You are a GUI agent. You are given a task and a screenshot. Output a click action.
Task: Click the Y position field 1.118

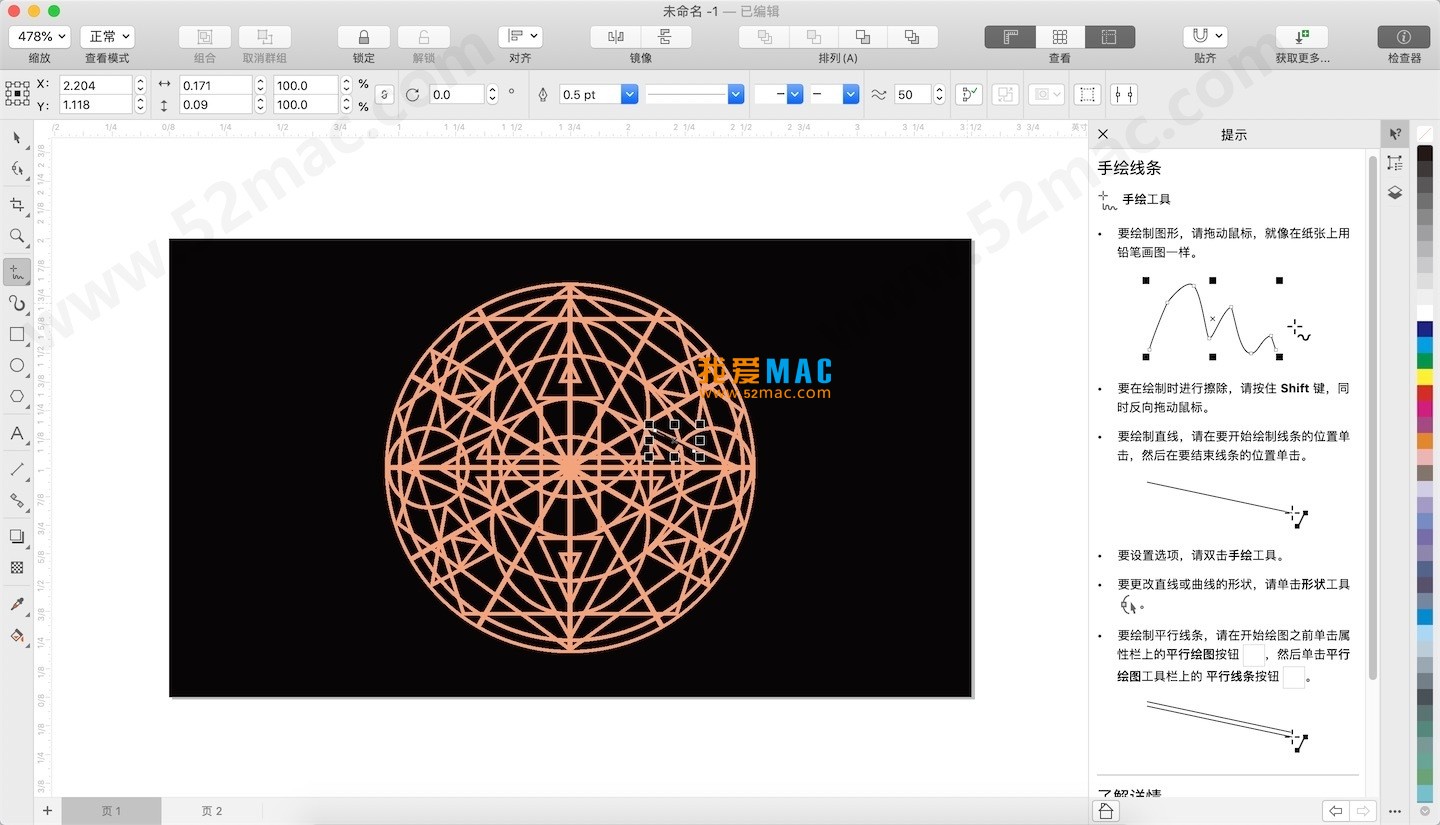coord(95,104)
